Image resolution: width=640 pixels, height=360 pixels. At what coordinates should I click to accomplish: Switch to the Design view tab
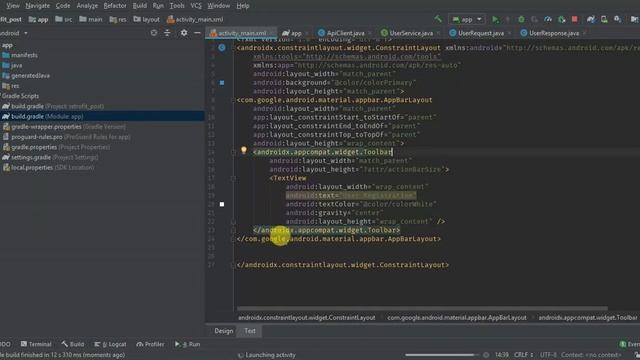(224, 331)
